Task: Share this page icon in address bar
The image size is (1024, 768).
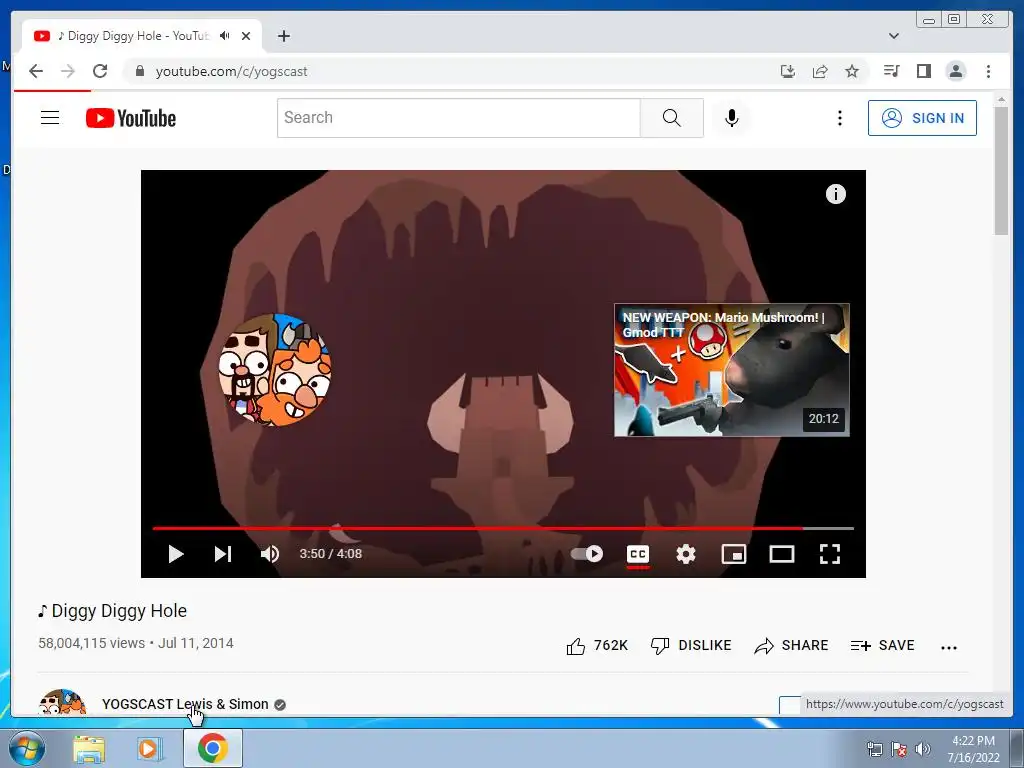Action: click(820, 71)
